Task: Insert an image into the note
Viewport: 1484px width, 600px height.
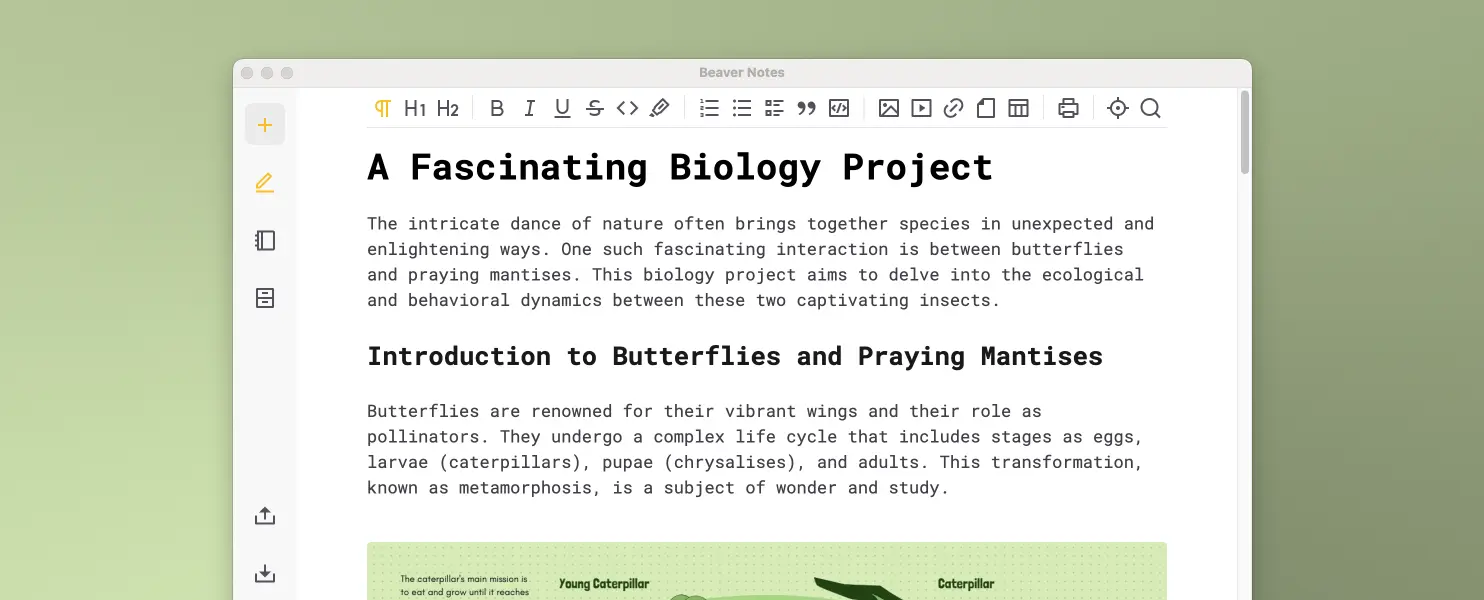Action: [889, 108]
